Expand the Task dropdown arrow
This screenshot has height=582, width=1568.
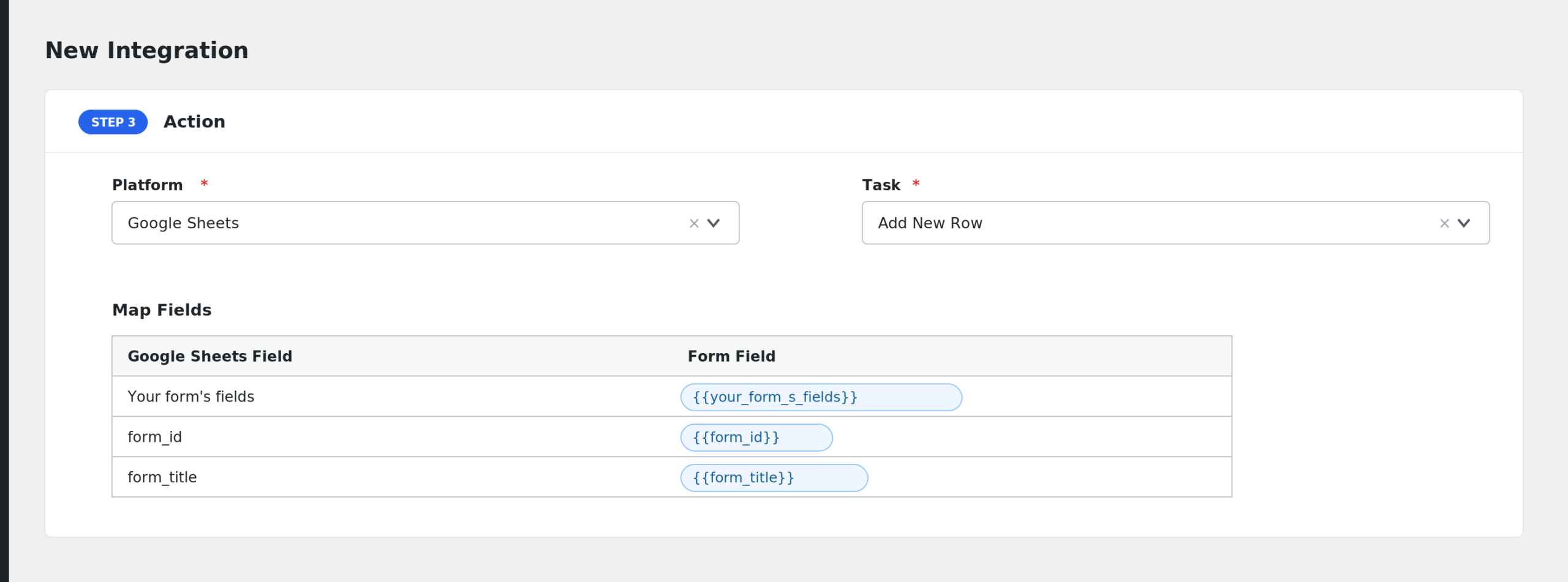pyautogui.click(x=1464, y=223)
